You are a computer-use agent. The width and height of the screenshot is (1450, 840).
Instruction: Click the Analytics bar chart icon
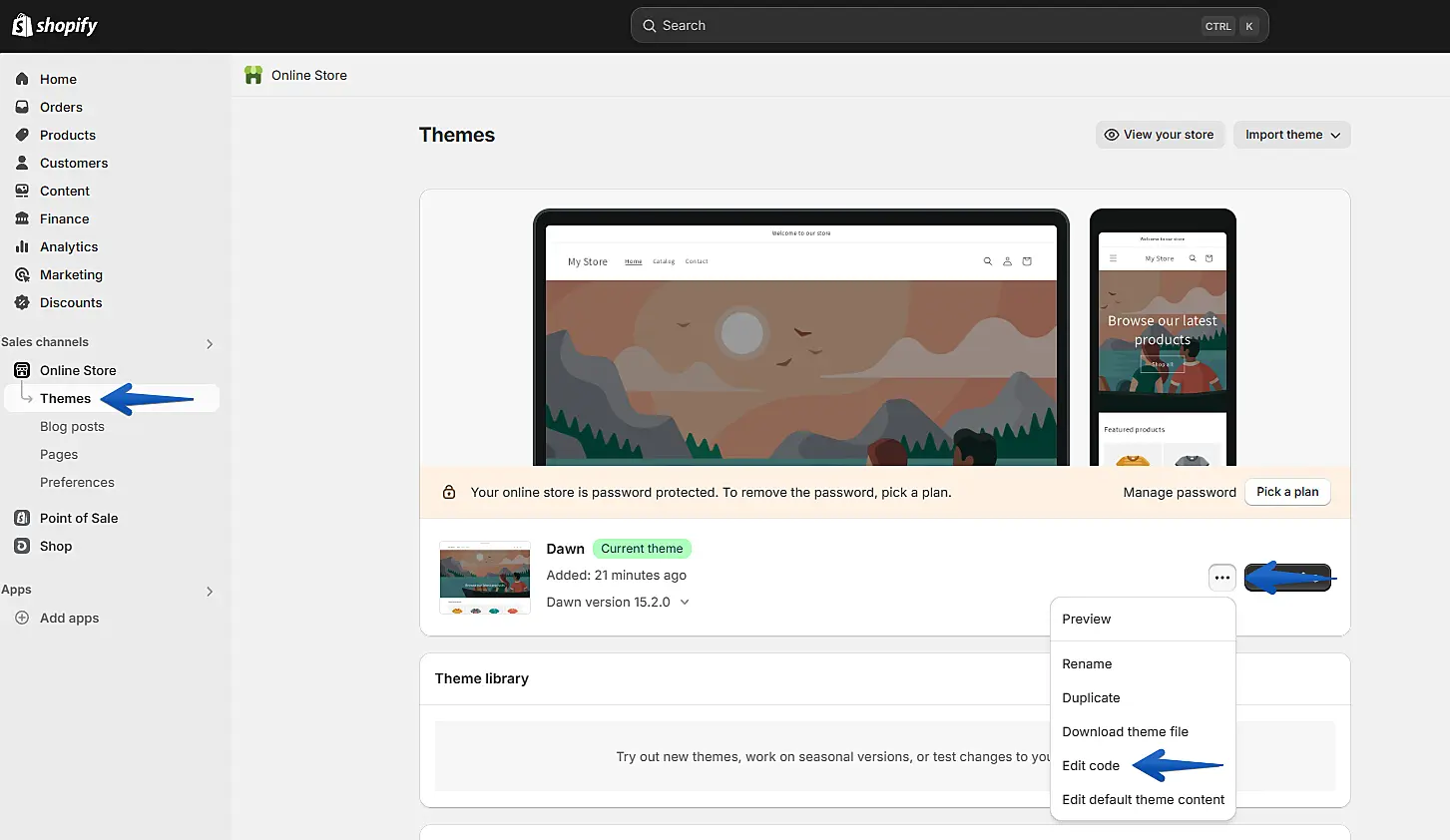22,246
